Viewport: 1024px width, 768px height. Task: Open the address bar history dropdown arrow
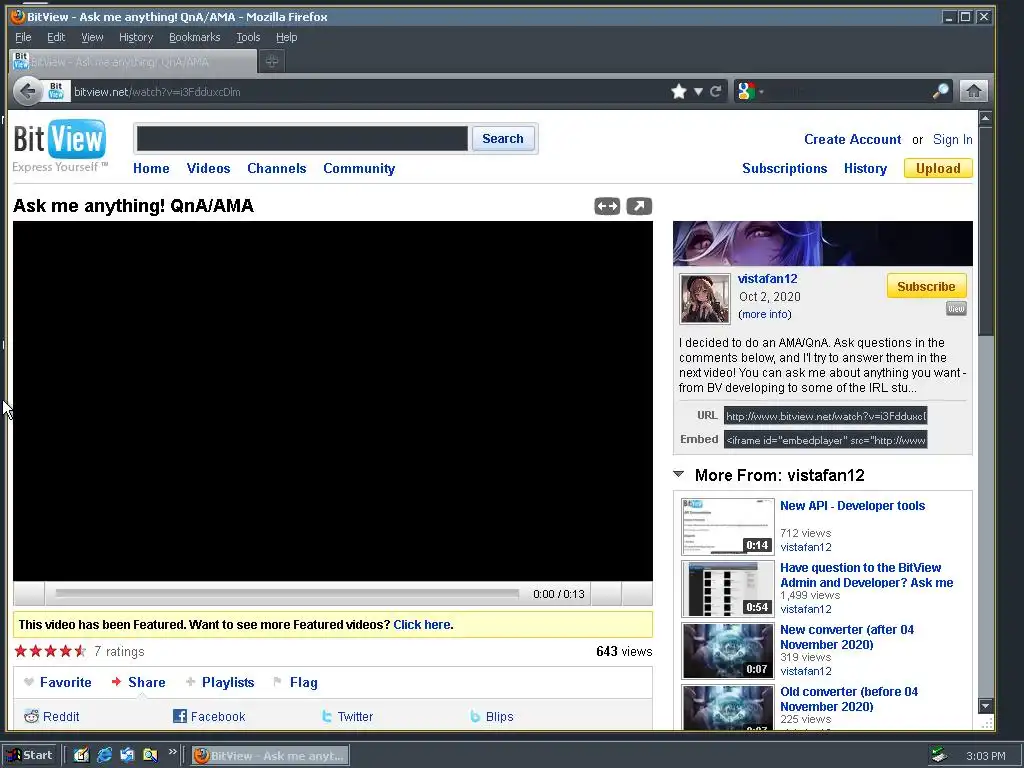(698, 91)
